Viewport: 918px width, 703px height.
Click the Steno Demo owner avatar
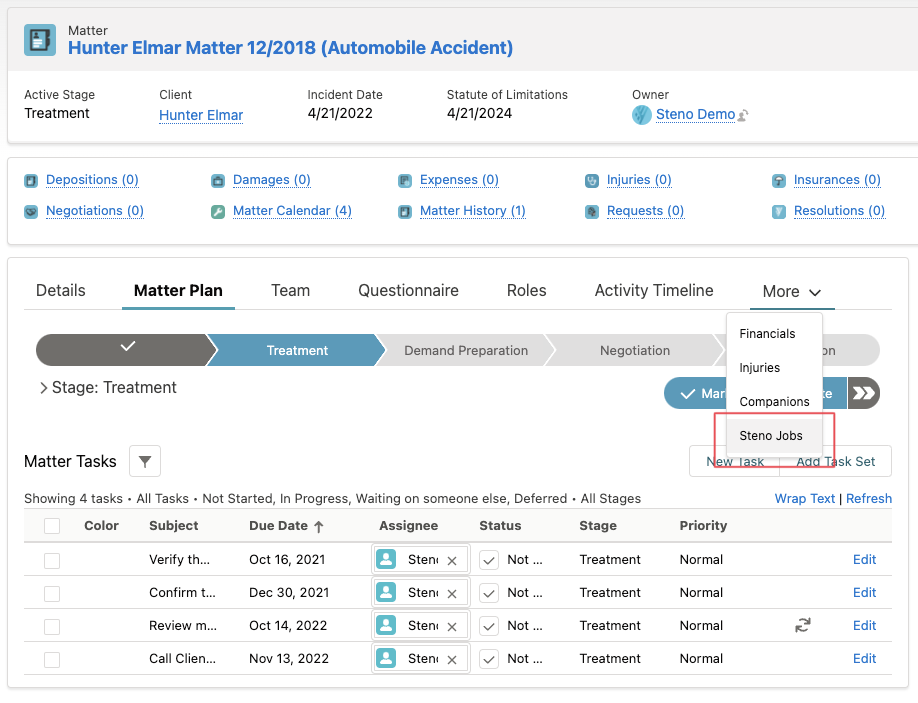(x=642, y=115)
